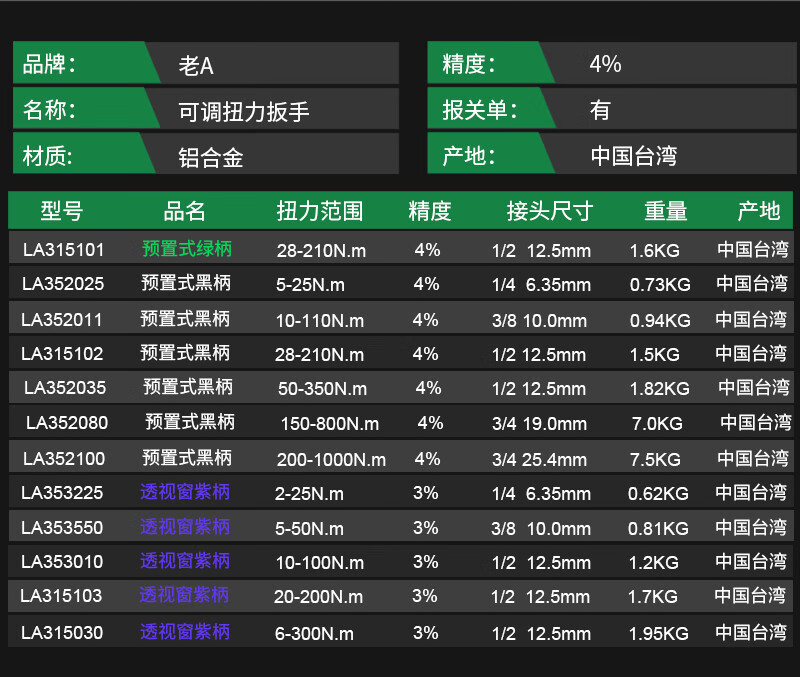Click 透视窗紫柄 name for LA353225
This screenshot has height=677, width=800.
click(x=185, y=492)
